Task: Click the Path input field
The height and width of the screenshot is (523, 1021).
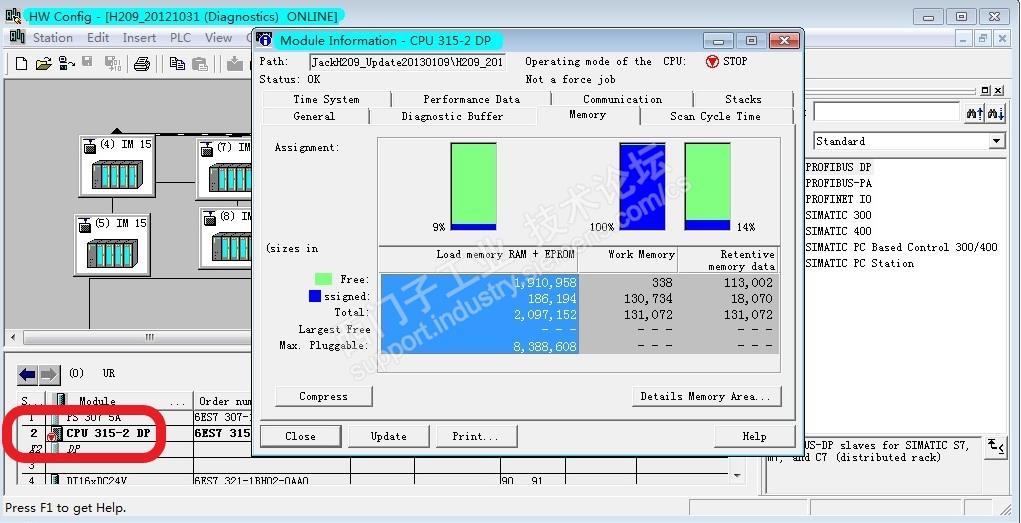Action: [x=406, y=62]
